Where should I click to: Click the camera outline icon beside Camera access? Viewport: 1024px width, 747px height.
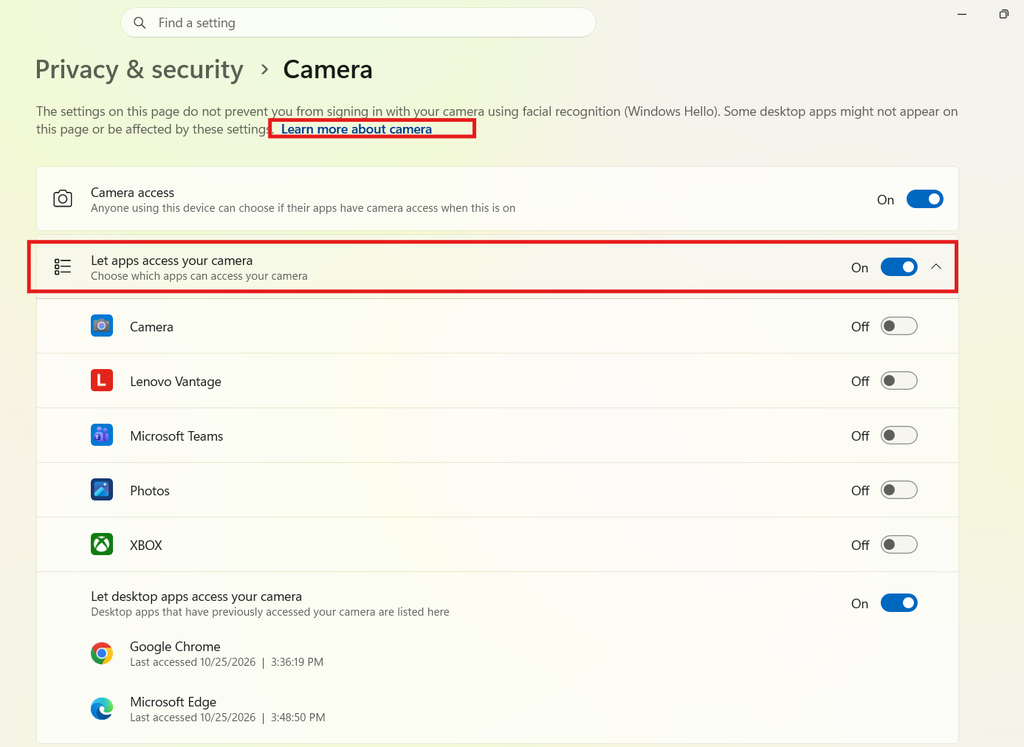[x=63, y=199]
